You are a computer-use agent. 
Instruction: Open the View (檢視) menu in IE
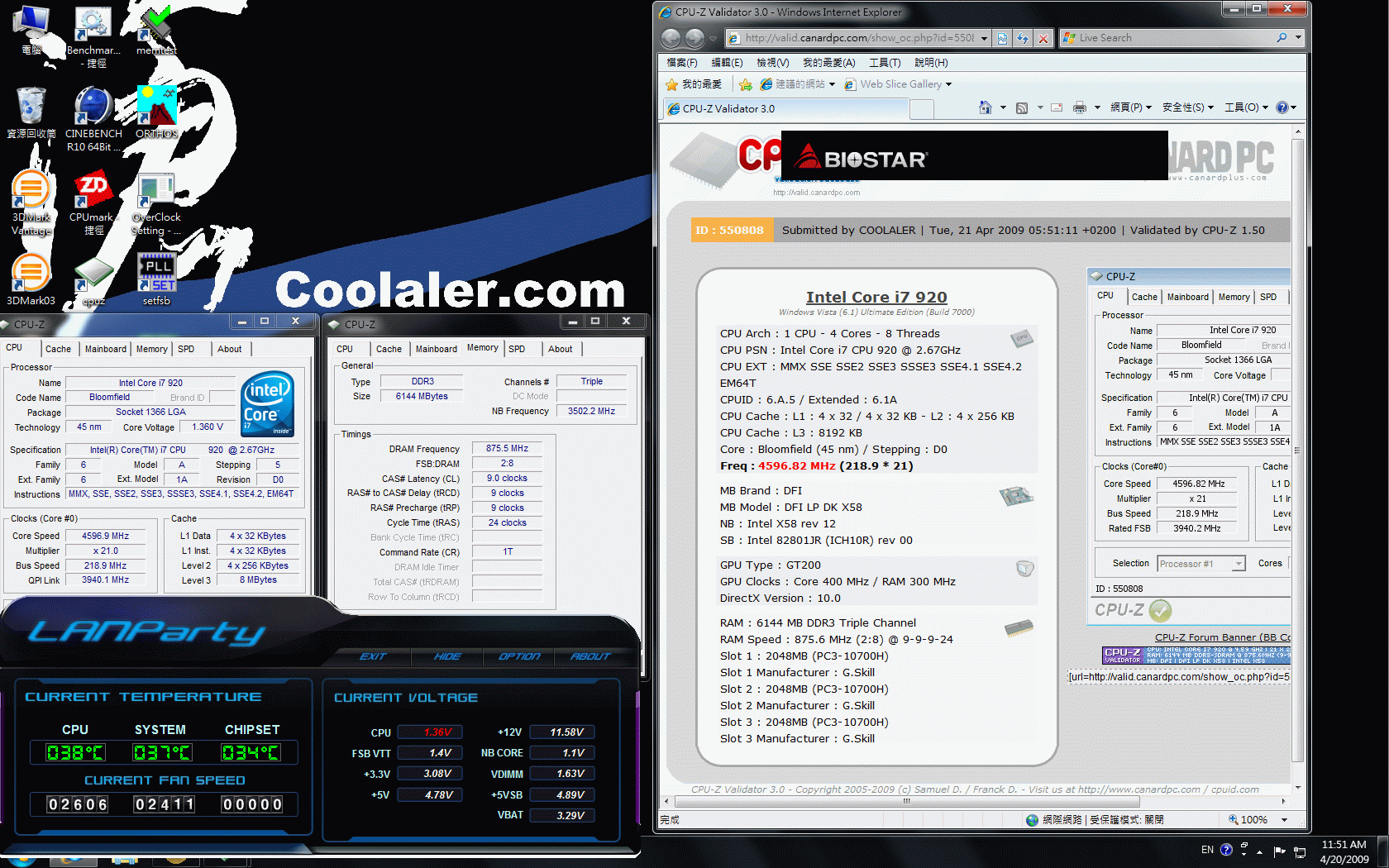772,63
